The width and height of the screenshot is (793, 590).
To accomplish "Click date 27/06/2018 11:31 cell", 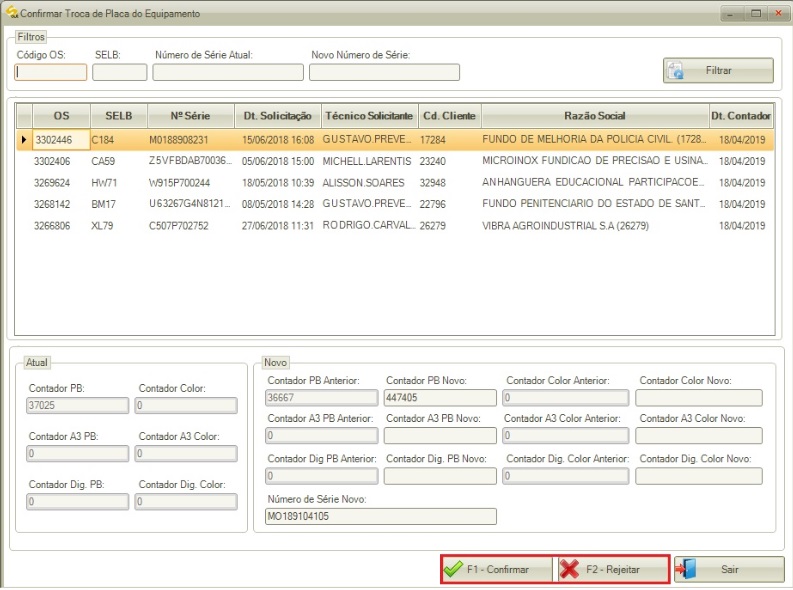I will 278,225.
